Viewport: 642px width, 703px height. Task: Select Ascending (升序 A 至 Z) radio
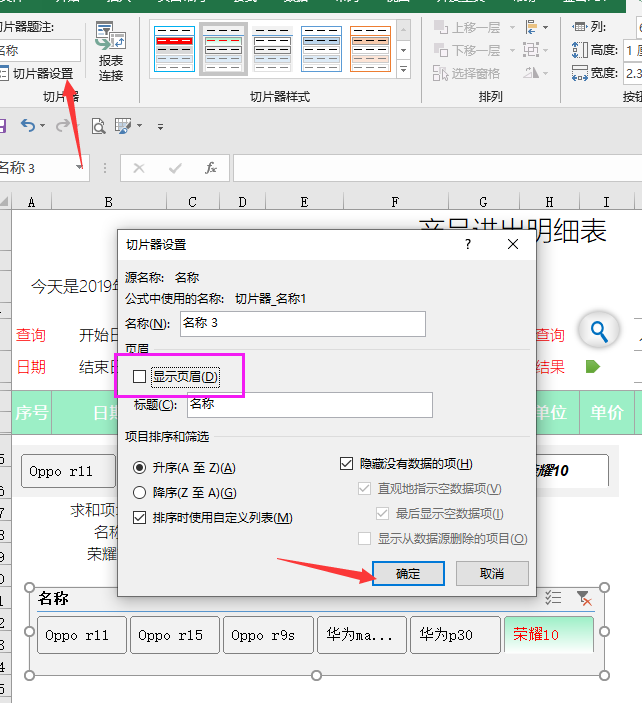139,468
